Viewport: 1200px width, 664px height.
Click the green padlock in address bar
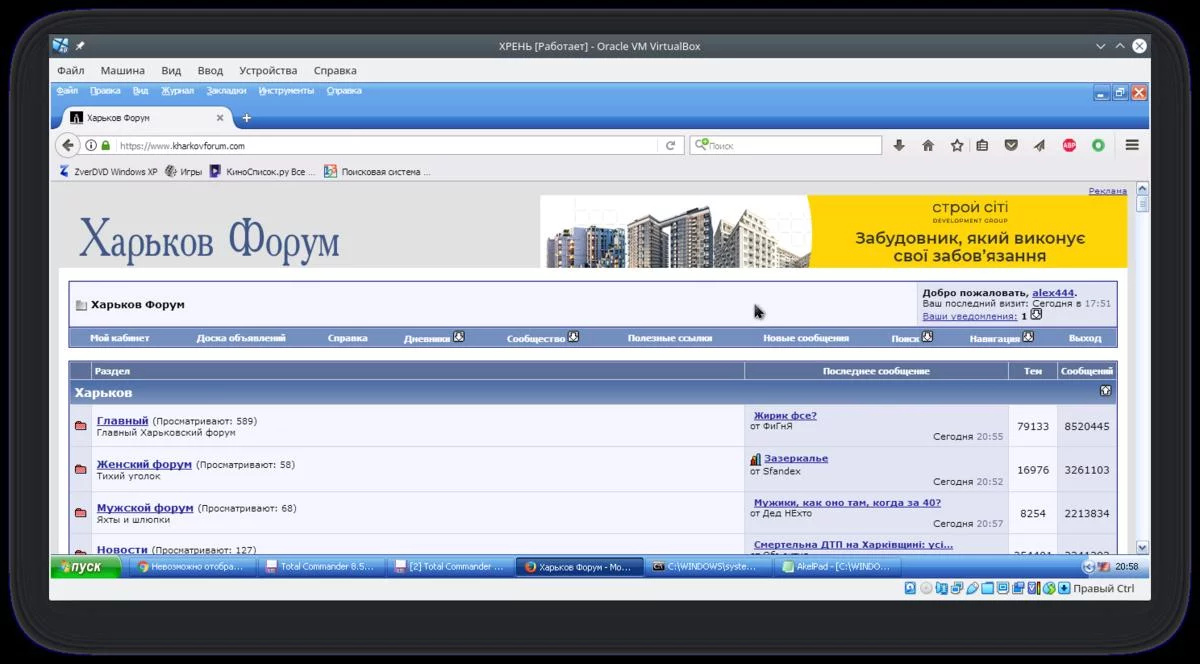[x=106, y=145]
